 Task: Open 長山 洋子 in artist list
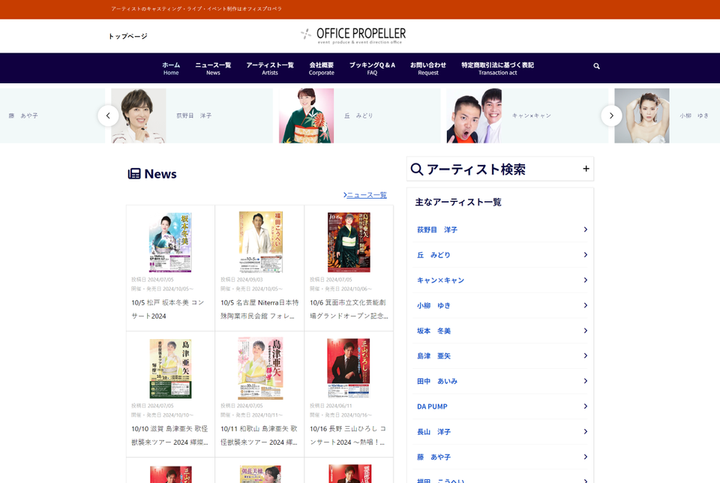[501, 432]
